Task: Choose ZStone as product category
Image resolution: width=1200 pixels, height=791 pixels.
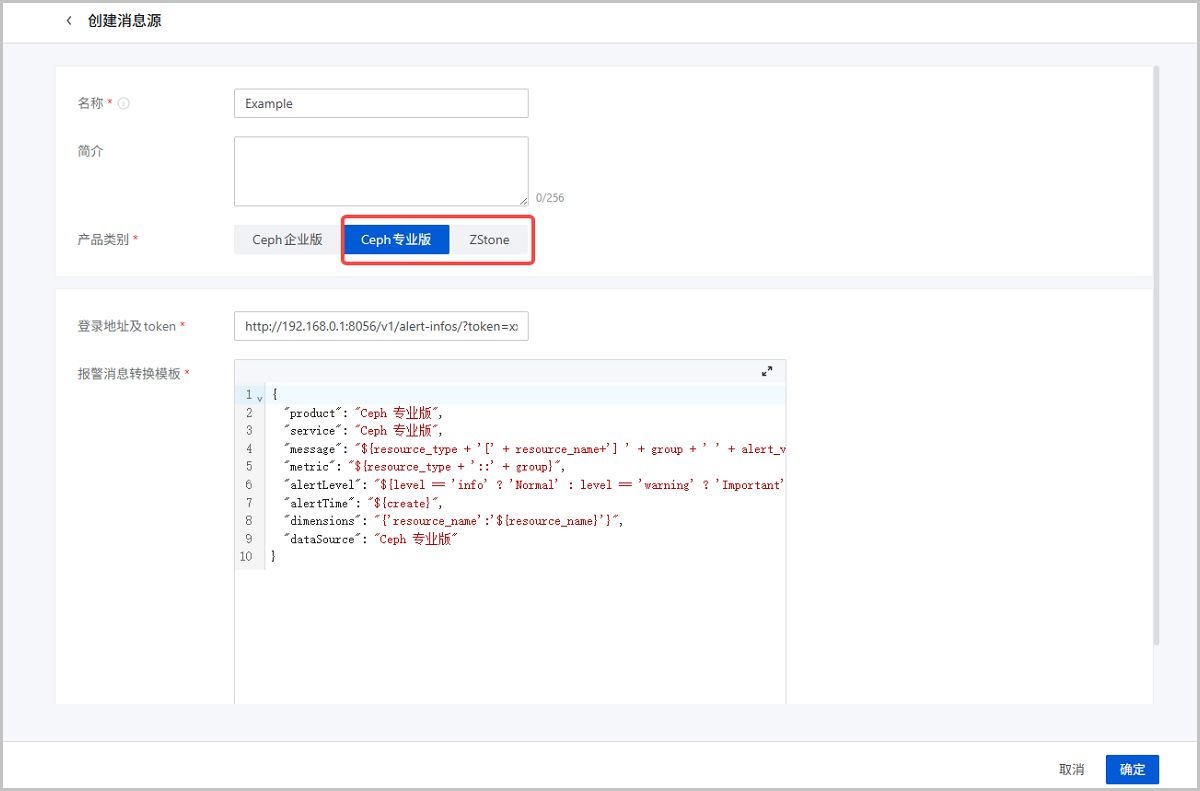Action: pos(489,240)
